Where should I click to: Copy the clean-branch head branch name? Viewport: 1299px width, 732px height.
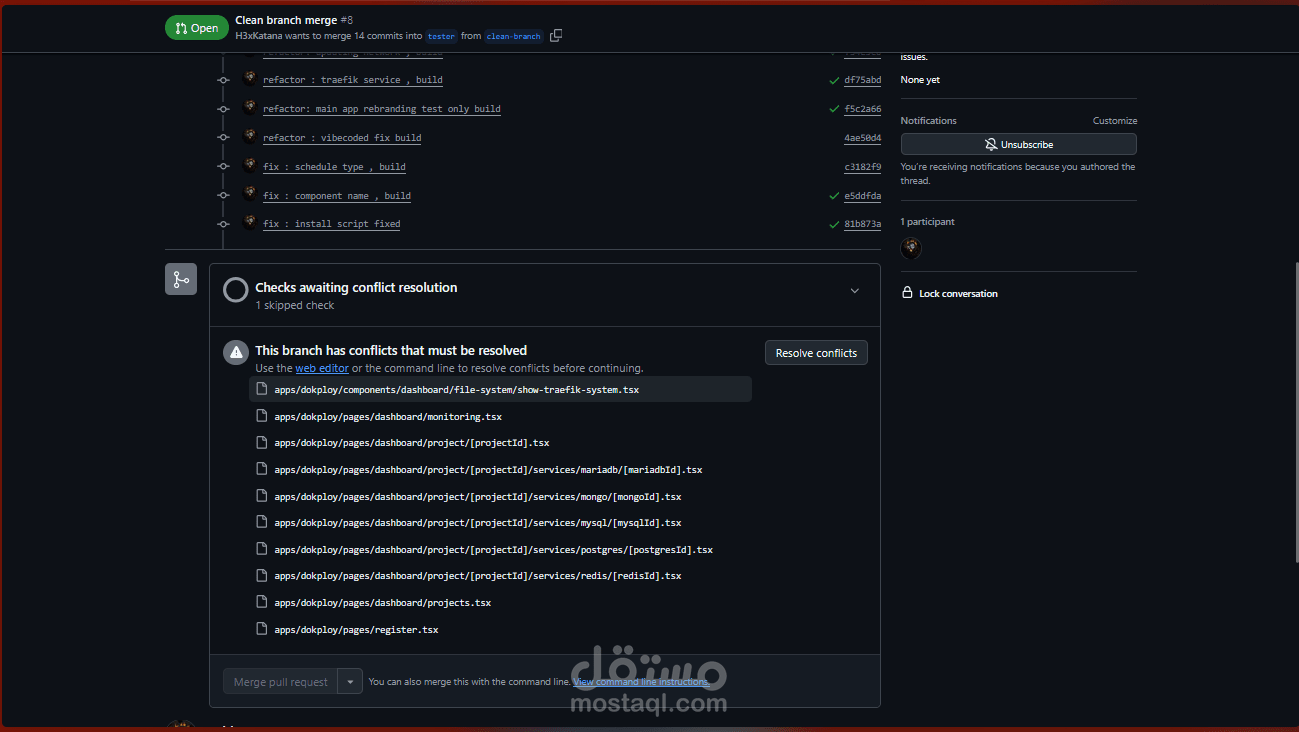coord(556,36)
